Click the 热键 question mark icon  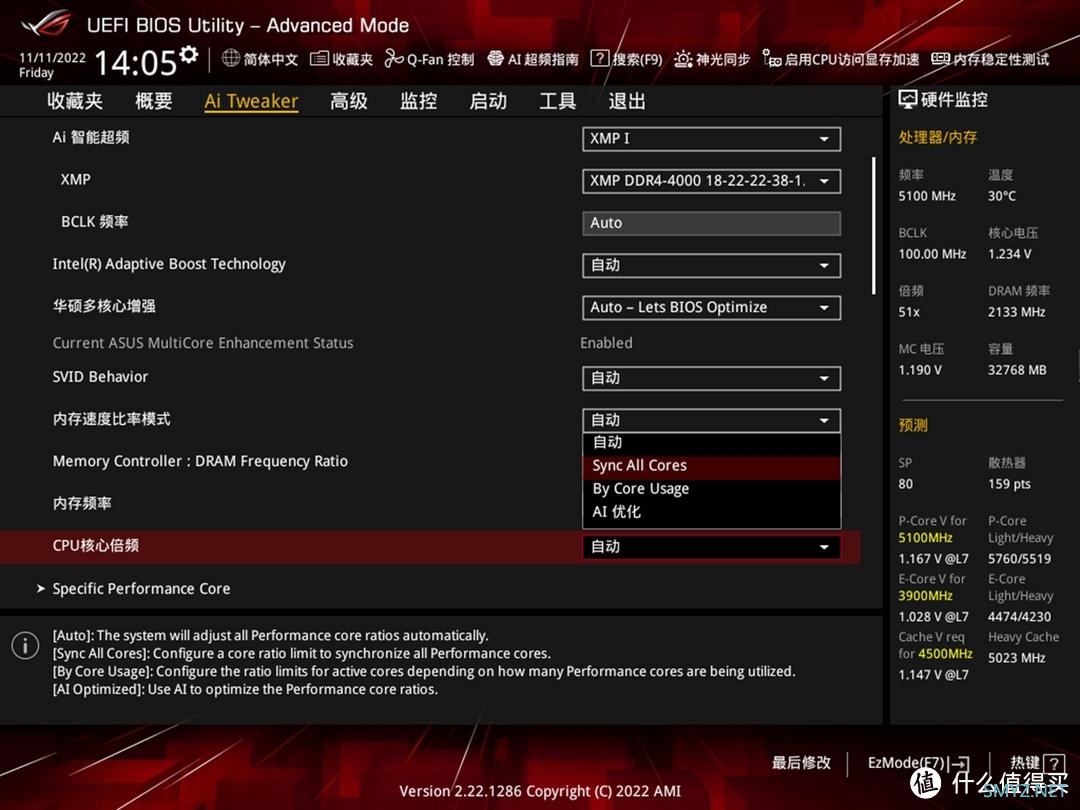pos(1054,762)
